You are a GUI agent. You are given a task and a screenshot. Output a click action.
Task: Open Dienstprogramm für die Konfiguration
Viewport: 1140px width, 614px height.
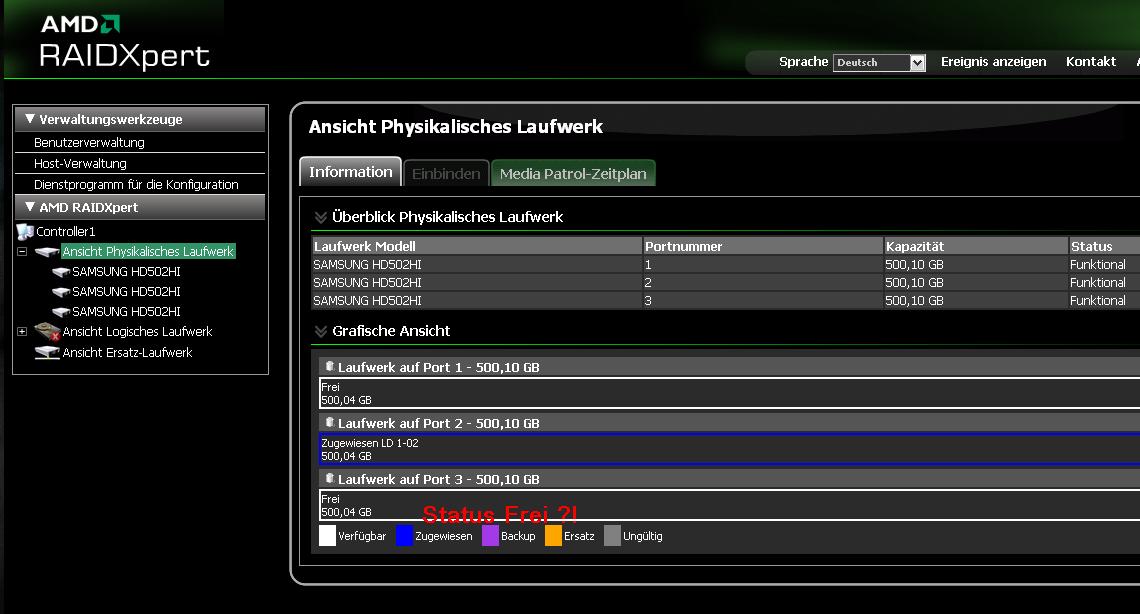136,185
